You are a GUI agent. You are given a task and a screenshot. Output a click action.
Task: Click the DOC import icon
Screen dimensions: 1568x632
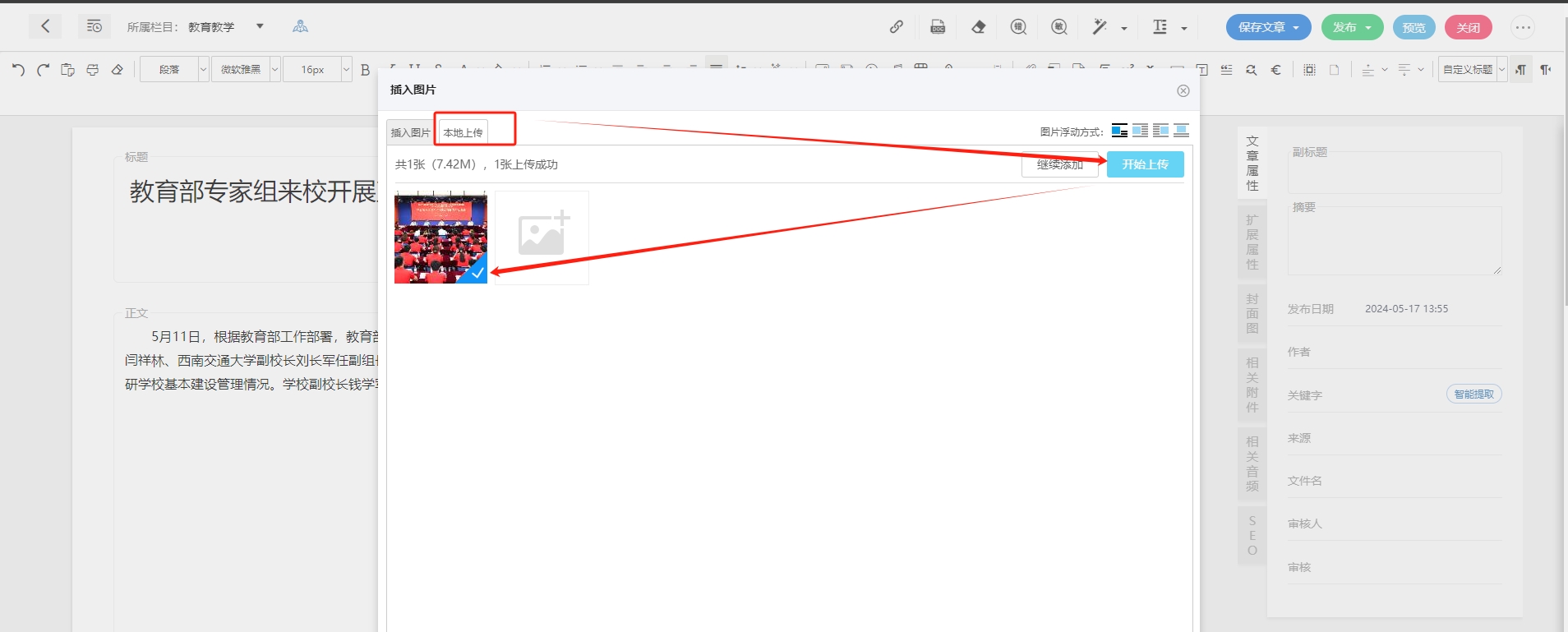[938, 27]
